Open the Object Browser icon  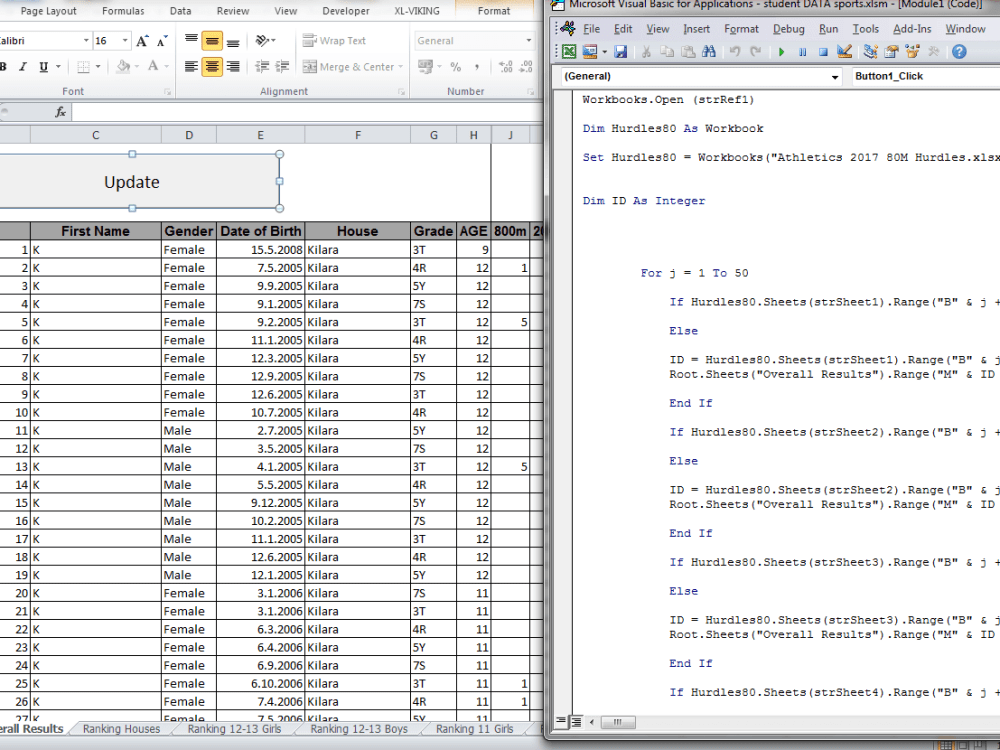click(x=913, y=53)
